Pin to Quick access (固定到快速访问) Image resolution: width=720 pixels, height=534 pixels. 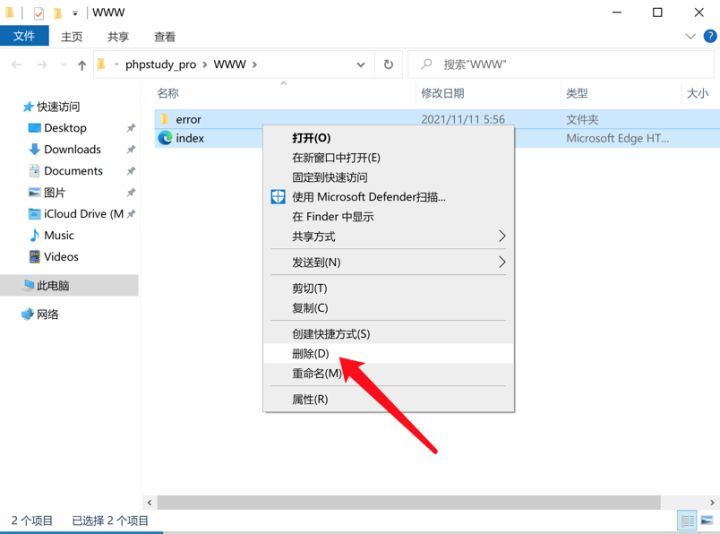click(x=388, y=177)
